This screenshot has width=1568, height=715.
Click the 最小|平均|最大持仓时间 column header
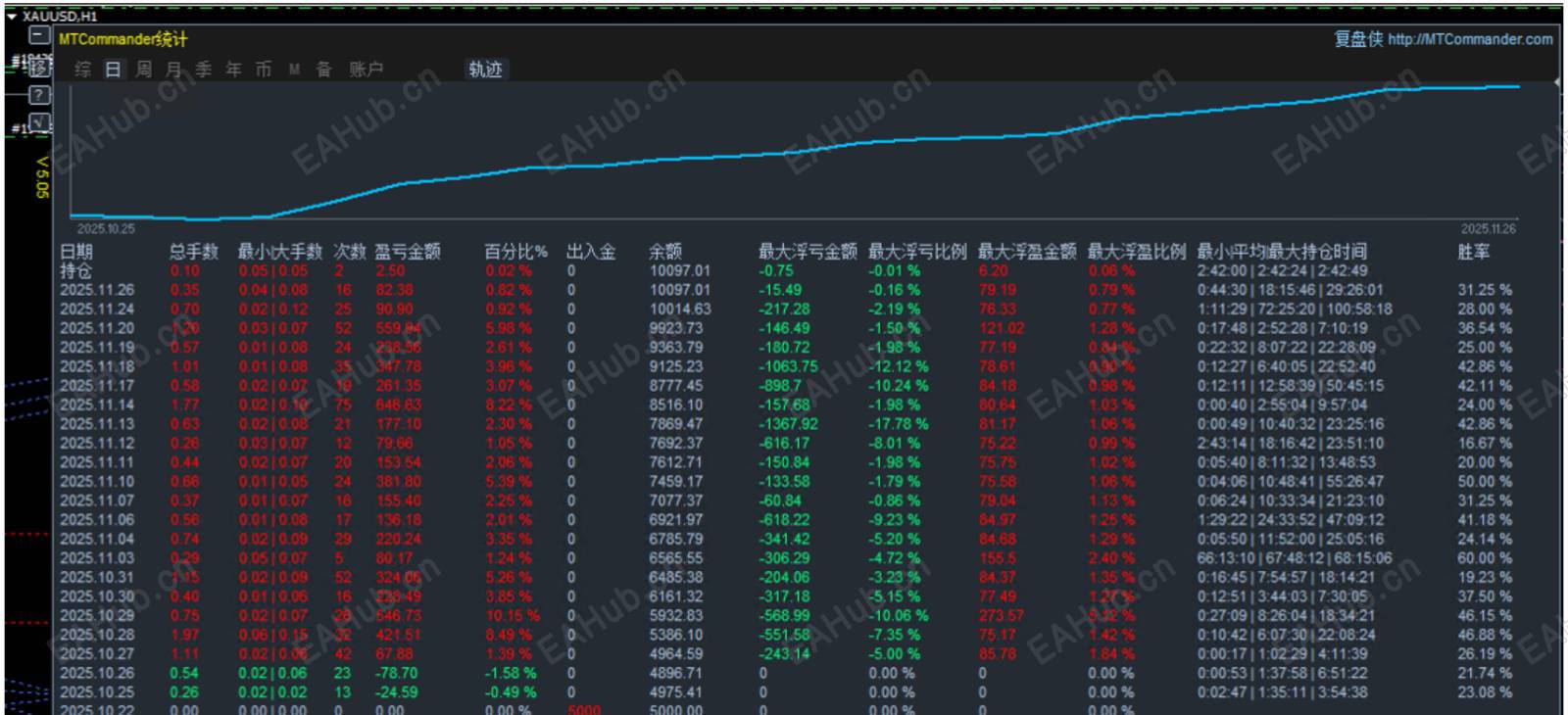(x=1282, y=252)
